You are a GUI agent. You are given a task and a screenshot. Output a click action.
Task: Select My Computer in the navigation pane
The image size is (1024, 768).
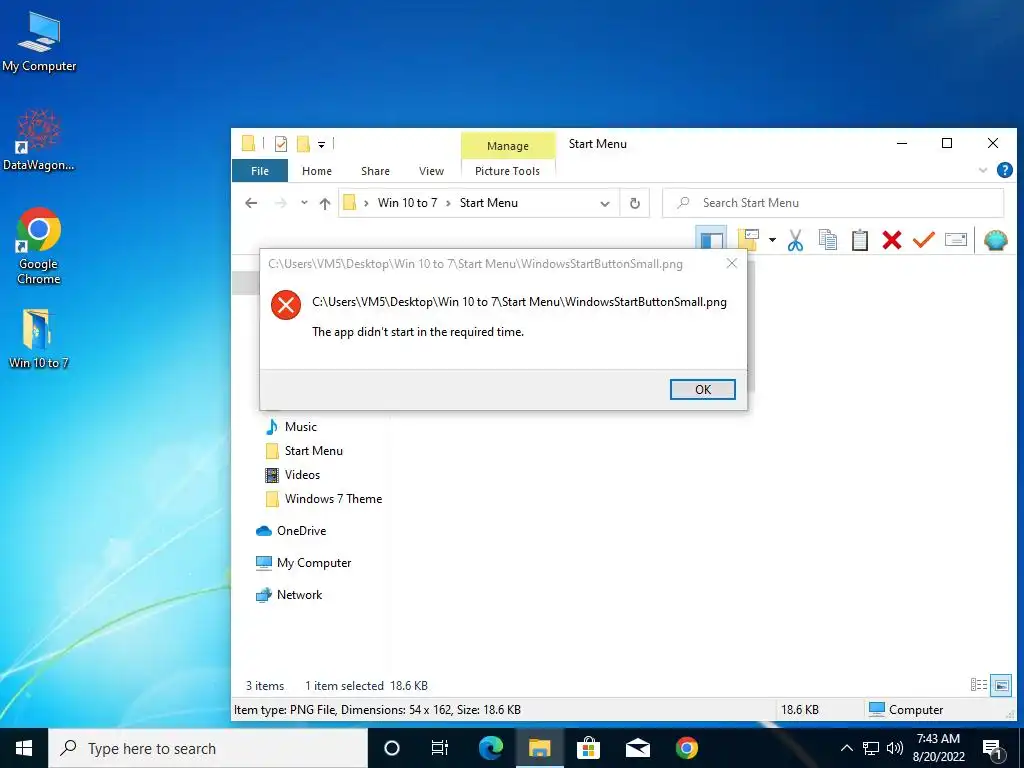tap(313, 563)
